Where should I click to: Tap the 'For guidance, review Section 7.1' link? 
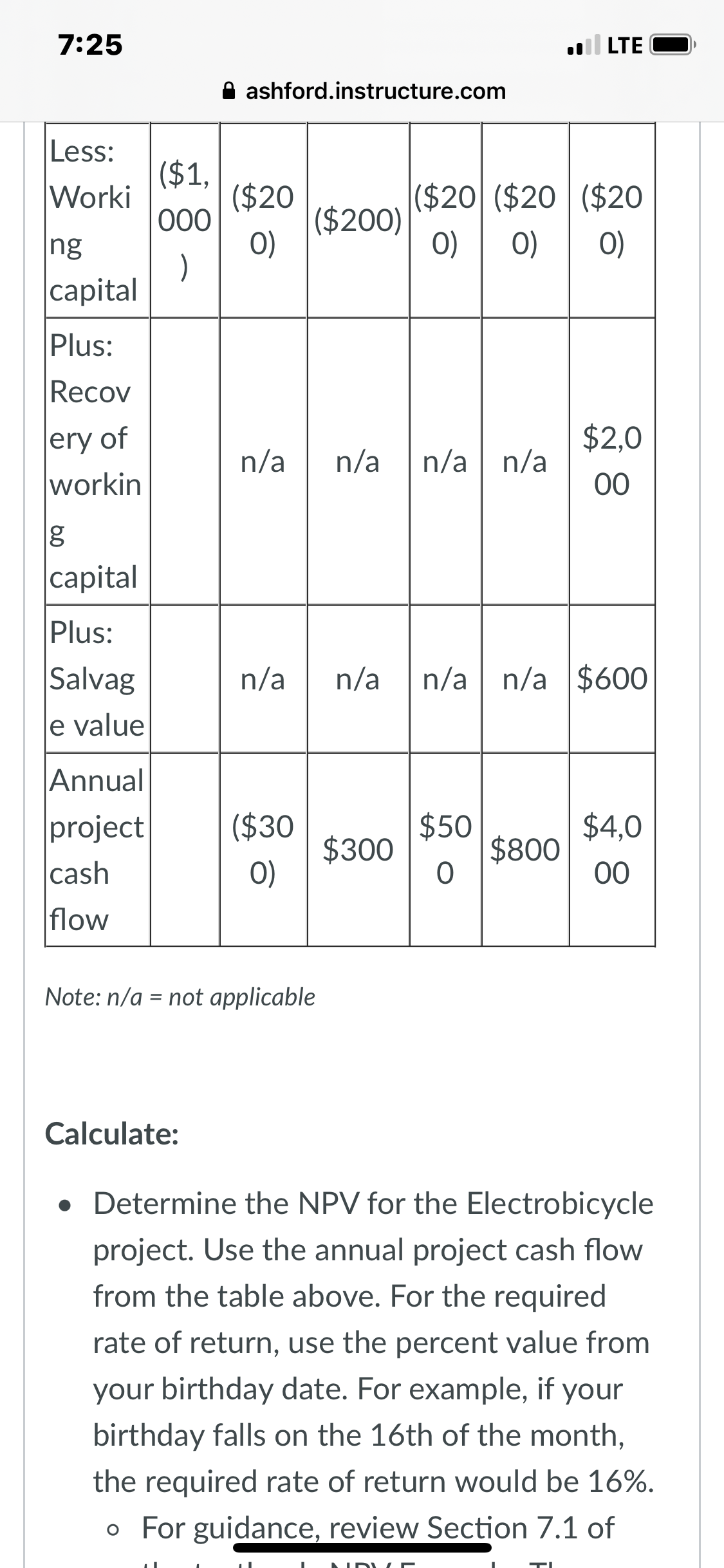[378, 1527]
